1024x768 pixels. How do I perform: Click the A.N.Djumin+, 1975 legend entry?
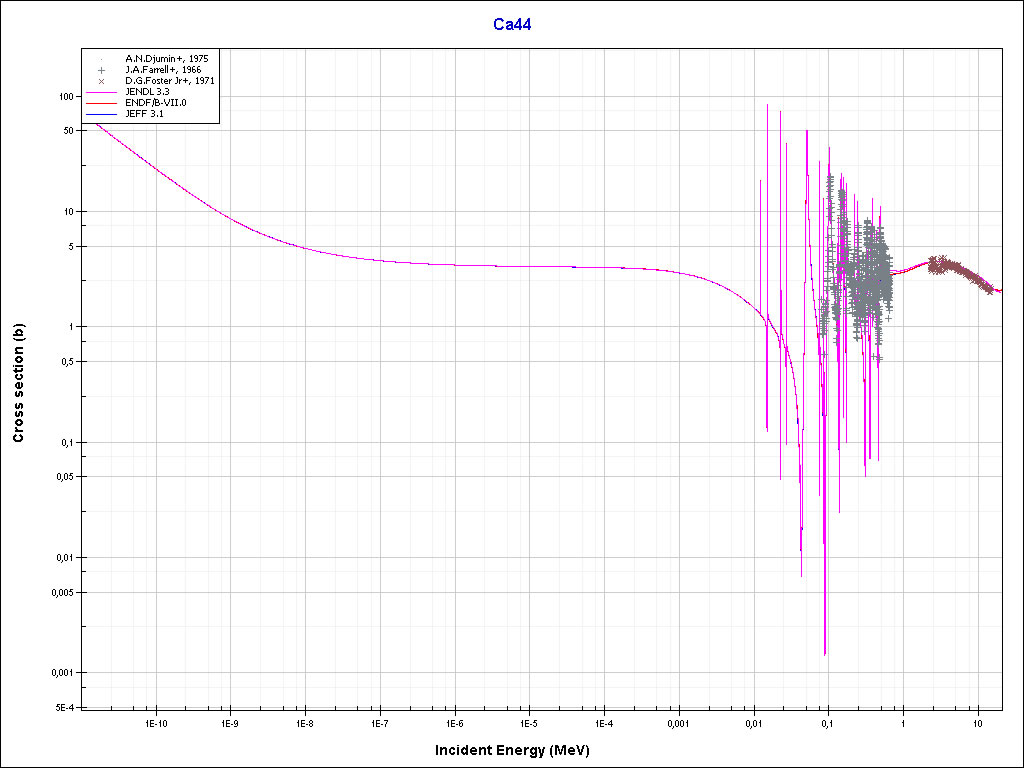point(166,59)
